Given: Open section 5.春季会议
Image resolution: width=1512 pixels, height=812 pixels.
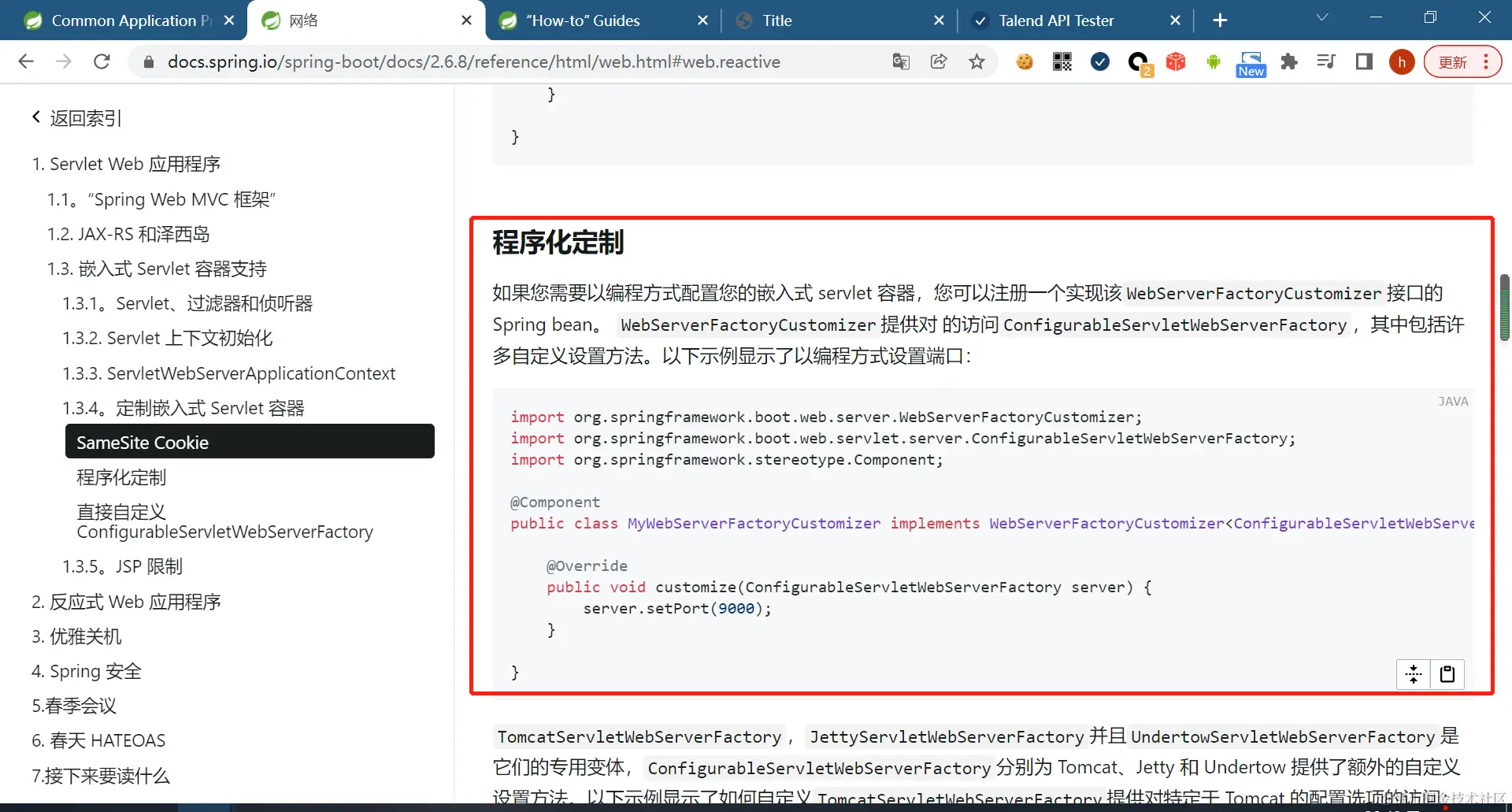Looking at the screenshot, I should (x=74, y=706).
